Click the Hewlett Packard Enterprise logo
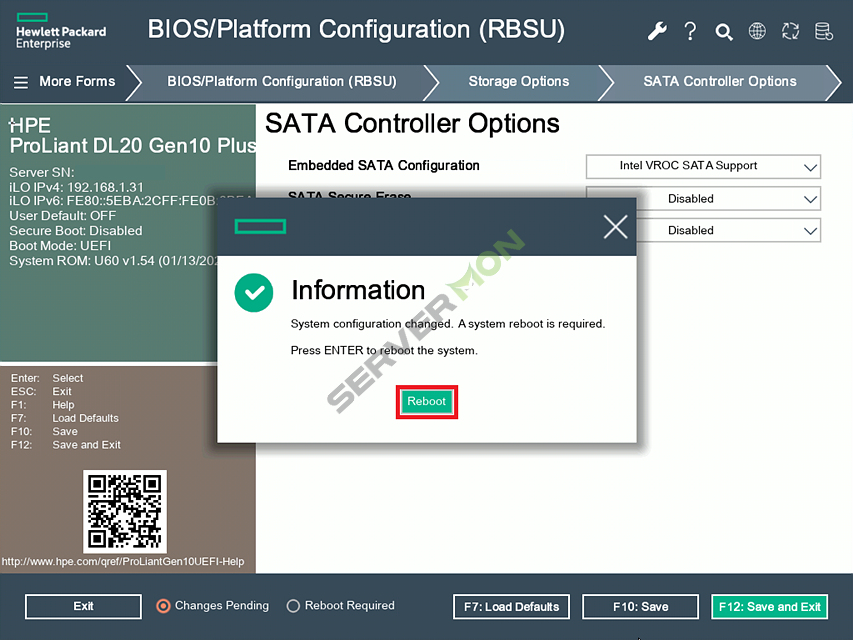Screen dimensions: 853x640 click(60, 32)
